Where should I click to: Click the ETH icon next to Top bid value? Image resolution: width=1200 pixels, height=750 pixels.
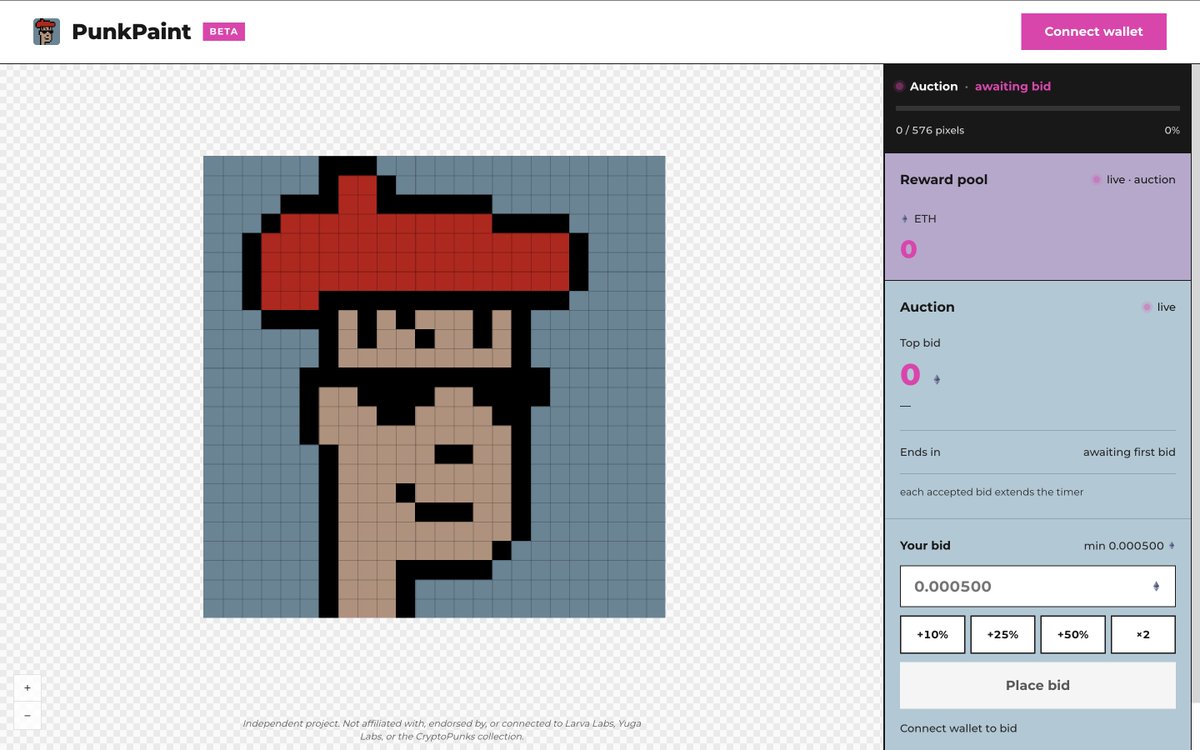coord(937,380)
